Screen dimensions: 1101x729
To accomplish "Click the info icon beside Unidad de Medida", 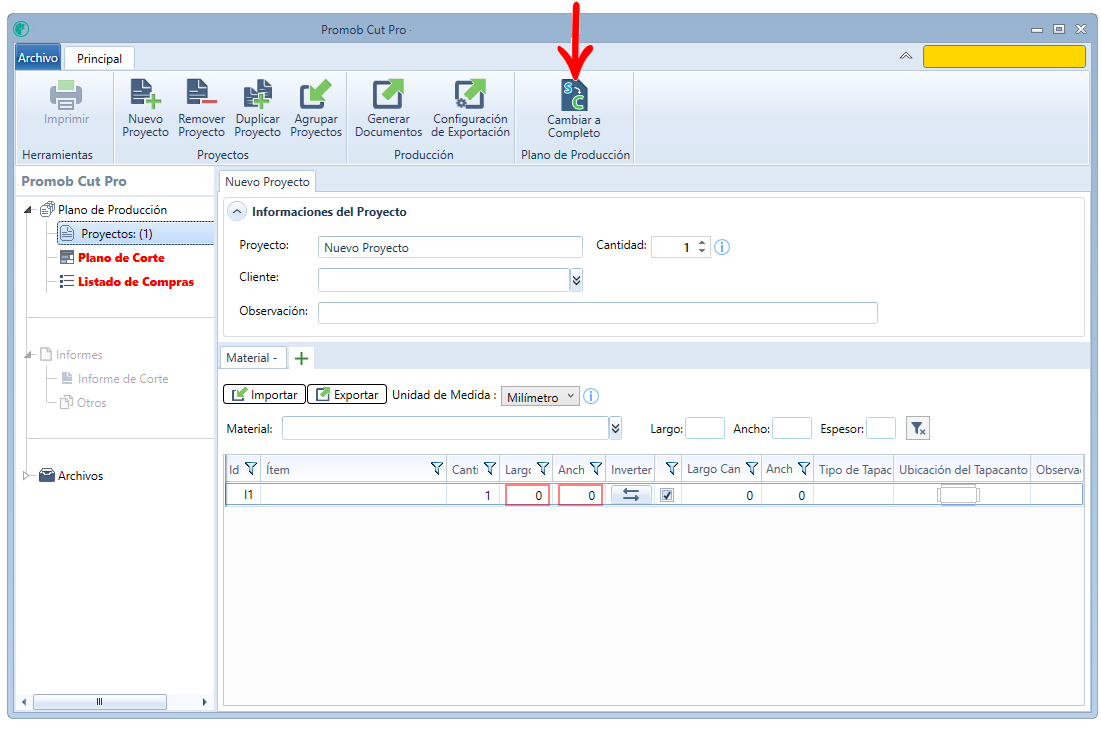I will pyautogui.click(x=591, y=396).
